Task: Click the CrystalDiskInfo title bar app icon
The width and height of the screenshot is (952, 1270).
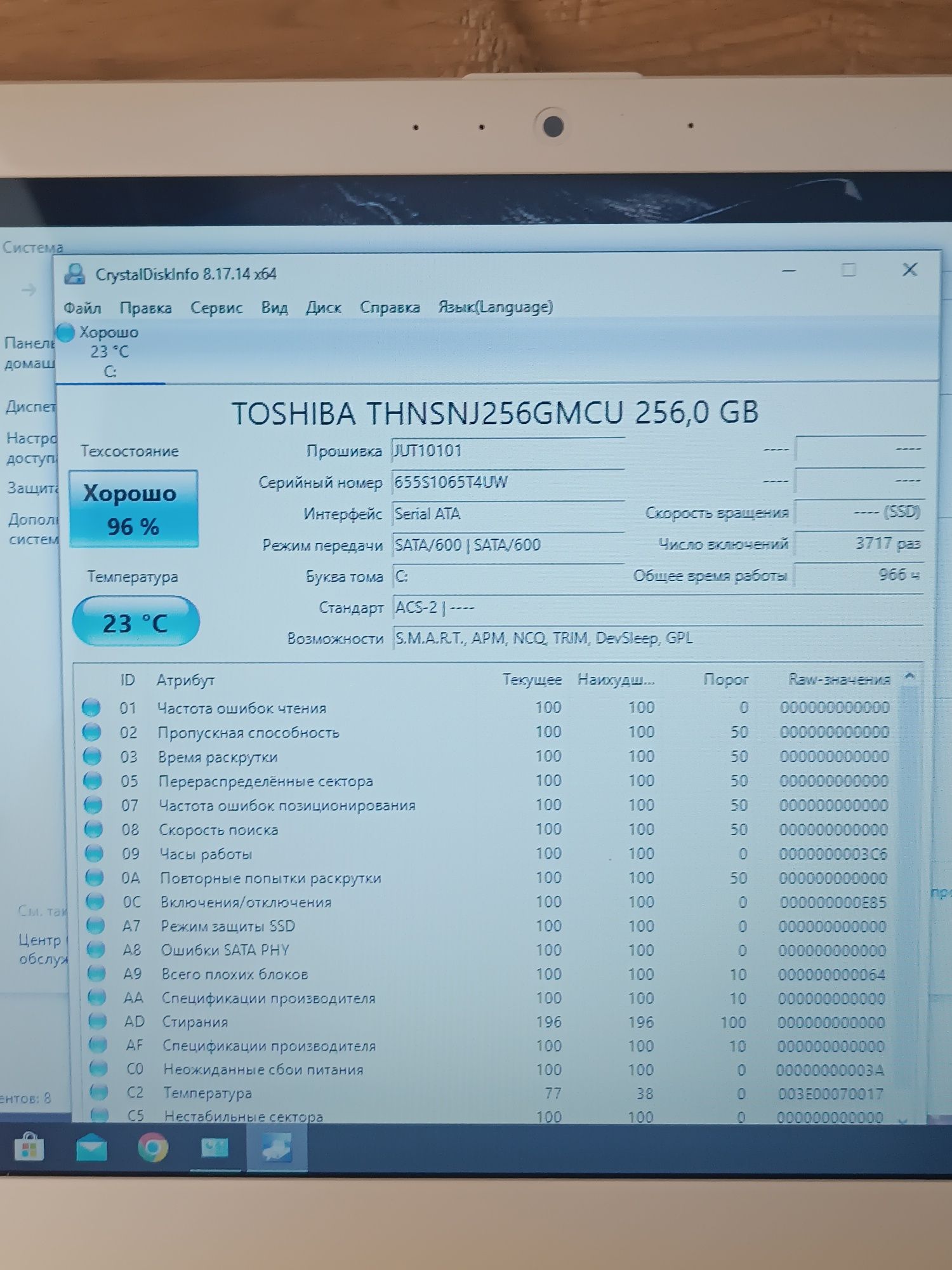Action: (x=75, y=274)
